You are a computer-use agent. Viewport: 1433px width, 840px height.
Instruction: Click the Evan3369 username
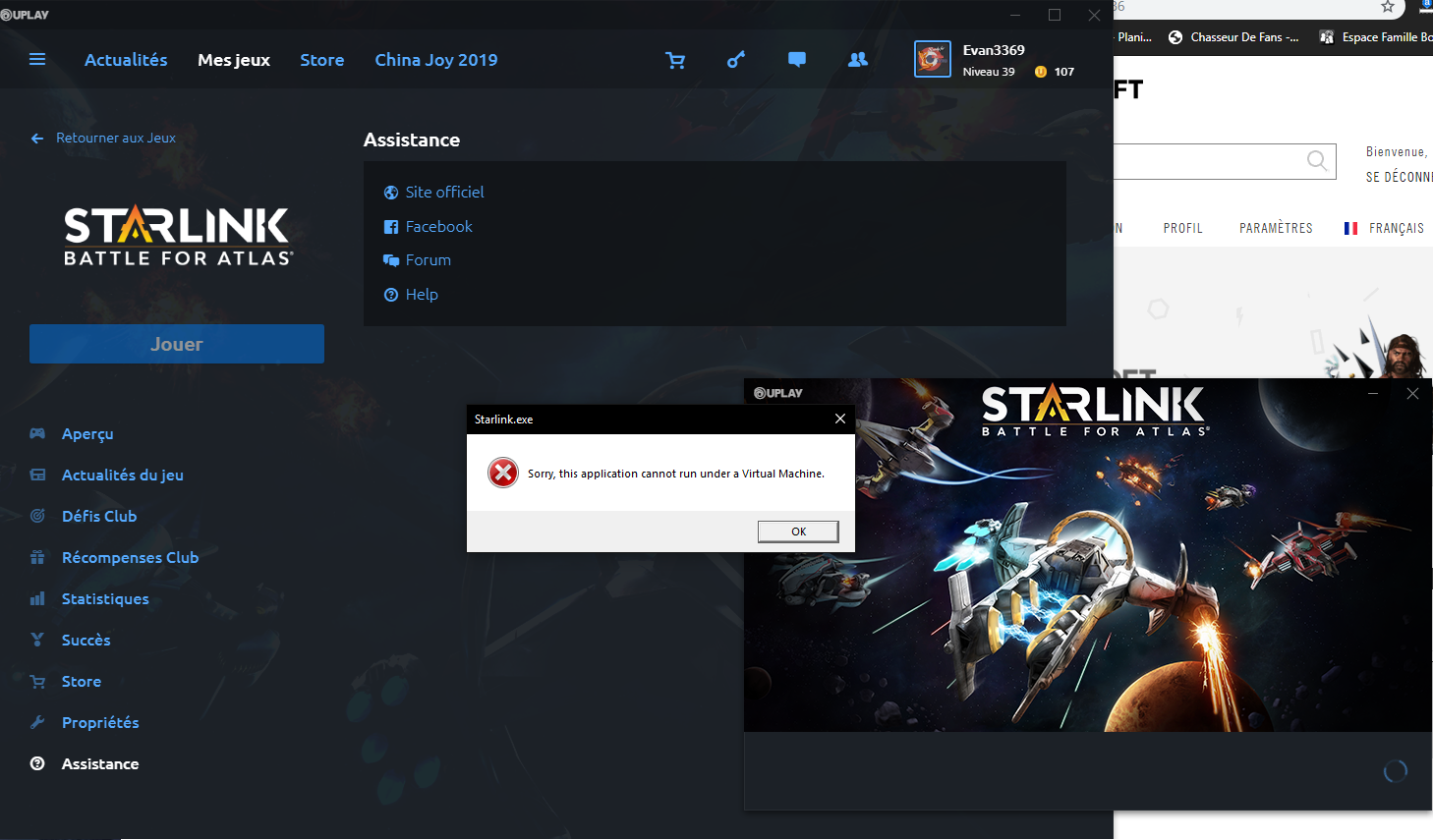[x=994, y=50]
